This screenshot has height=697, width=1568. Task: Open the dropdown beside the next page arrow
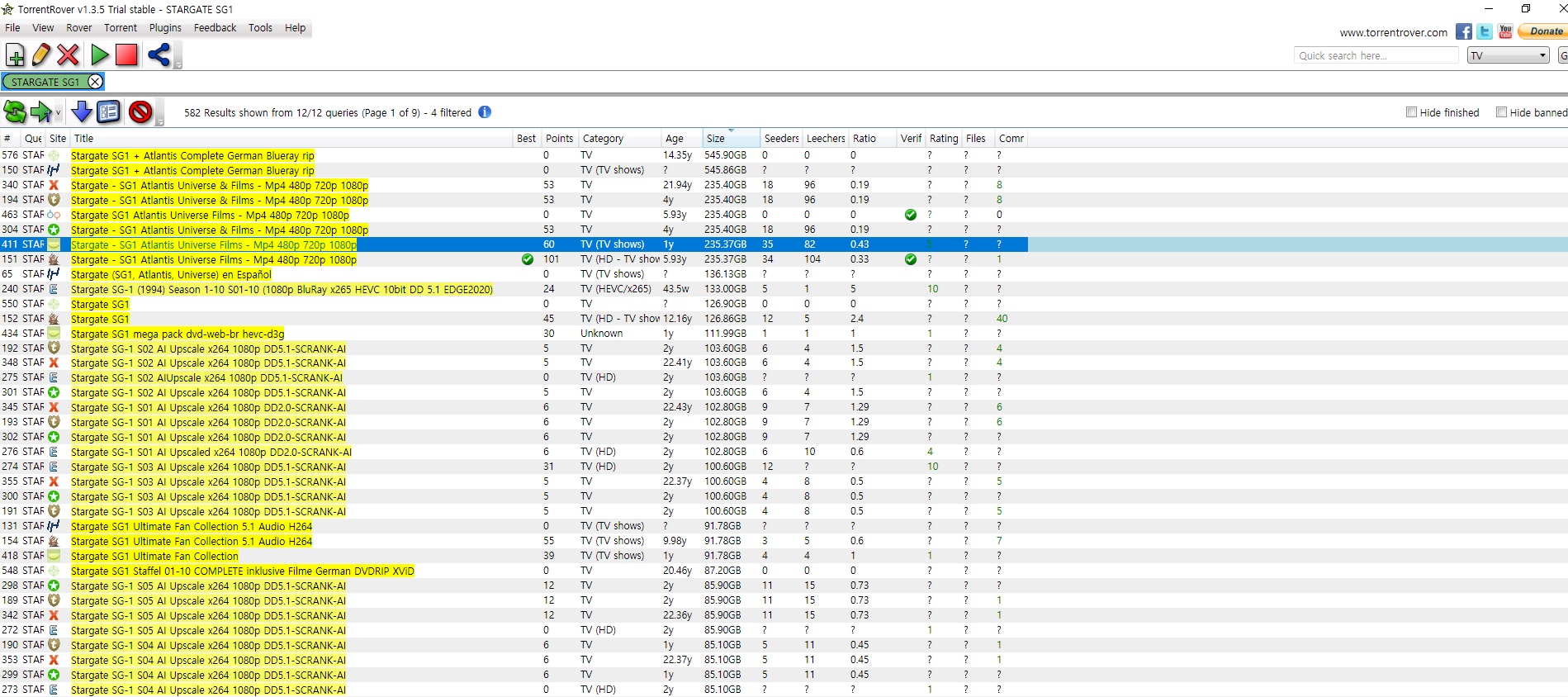pos(58,112)
